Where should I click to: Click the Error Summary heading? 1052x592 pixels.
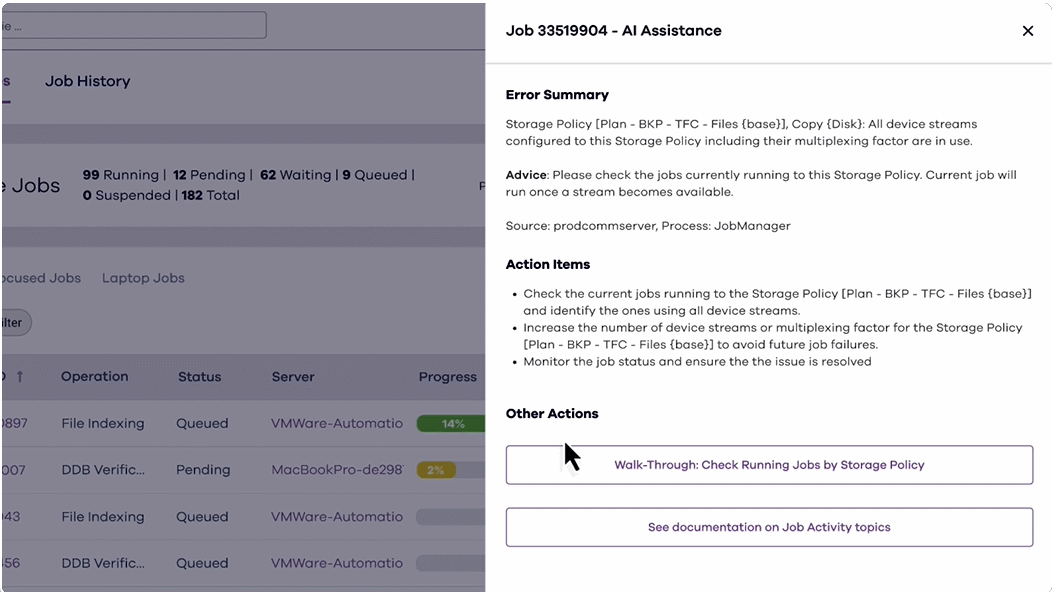[x=557, y=95]
